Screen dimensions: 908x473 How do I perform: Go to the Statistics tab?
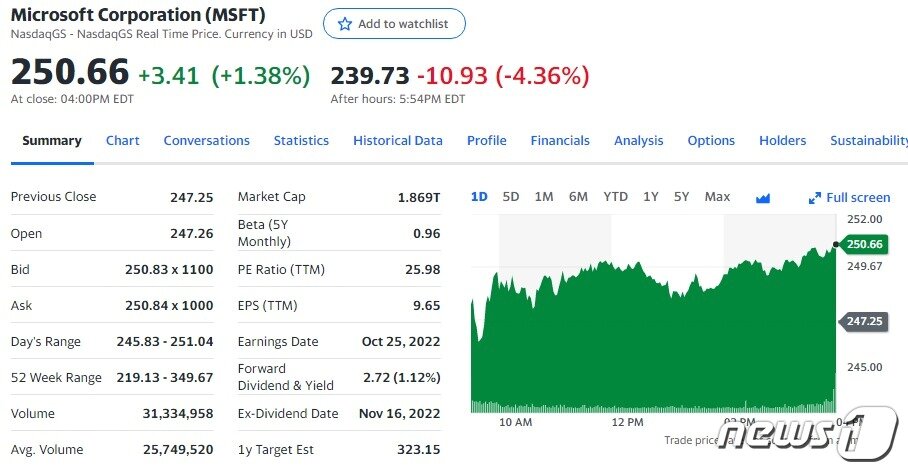(301, 141)
